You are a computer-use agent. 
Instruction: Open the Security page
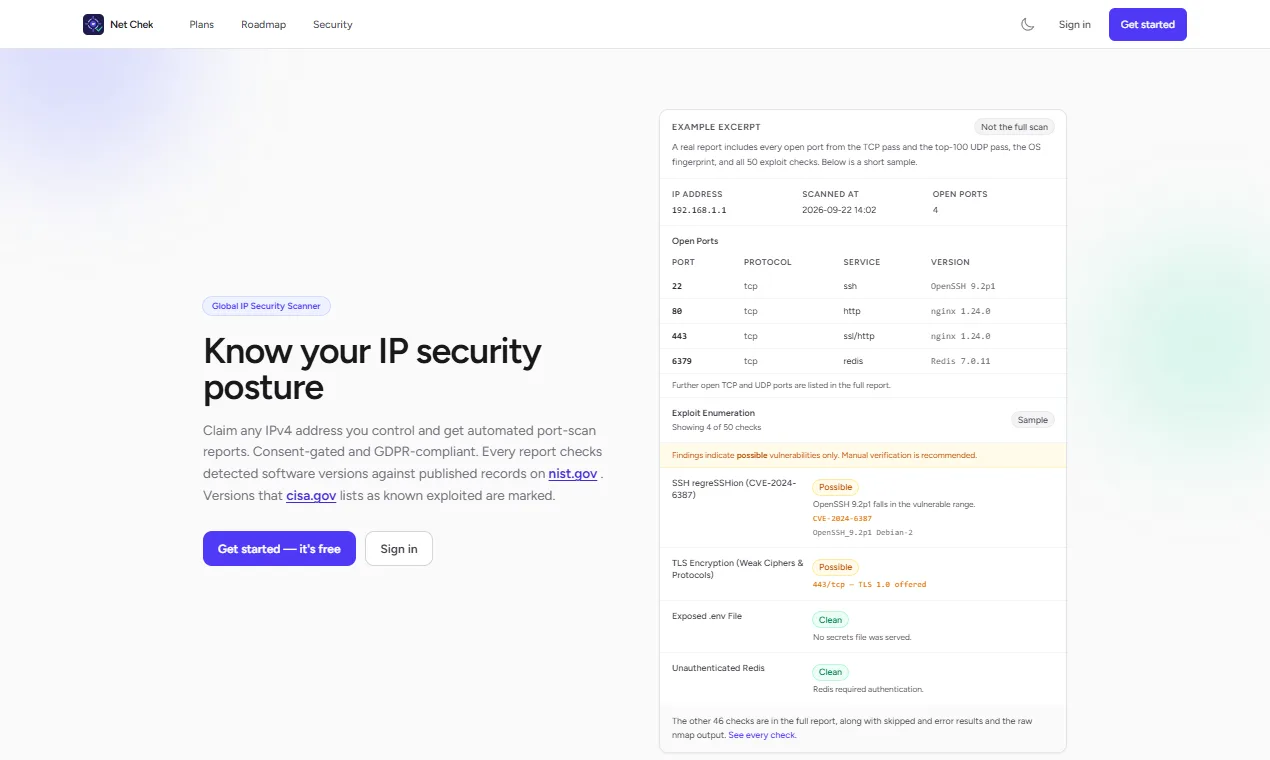332,24
